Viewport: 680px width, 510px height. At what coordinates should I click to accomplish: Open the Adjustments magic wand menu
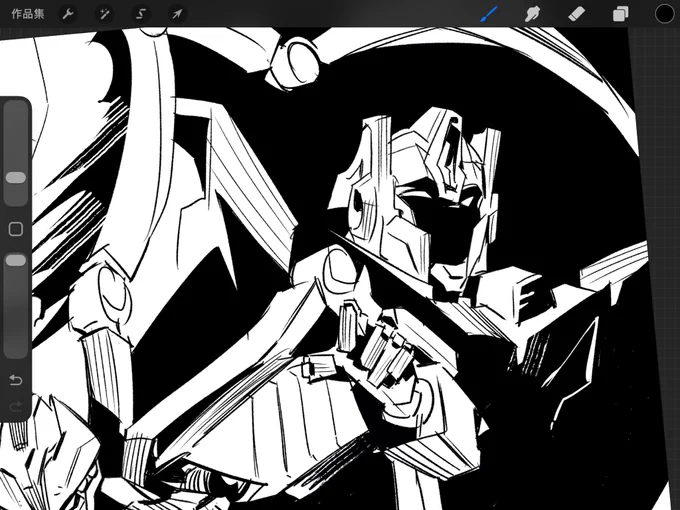tap(104, 14)
